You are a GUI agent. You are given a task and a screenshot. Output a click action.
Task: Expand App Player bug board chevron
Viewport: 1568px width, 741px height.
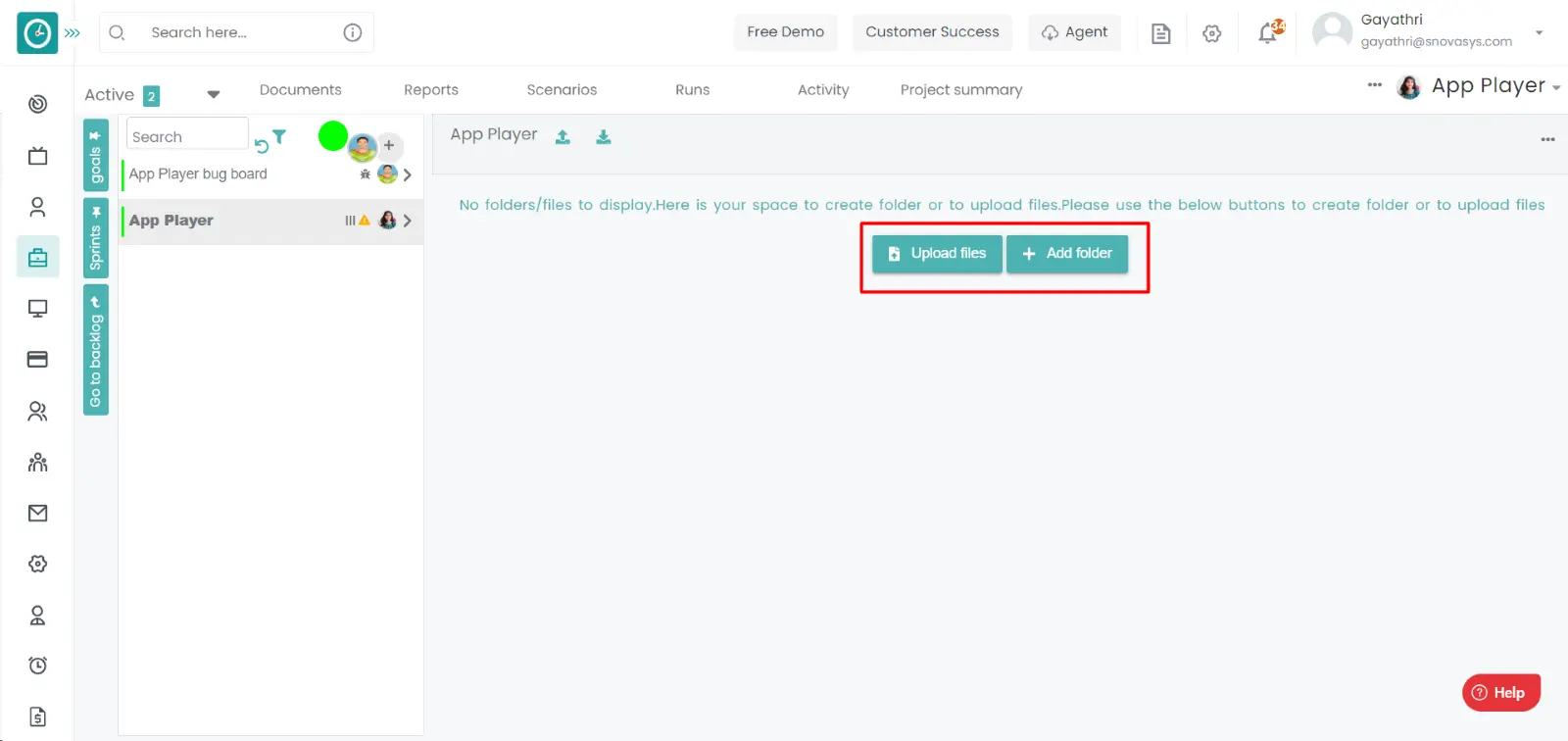(407, 174)
